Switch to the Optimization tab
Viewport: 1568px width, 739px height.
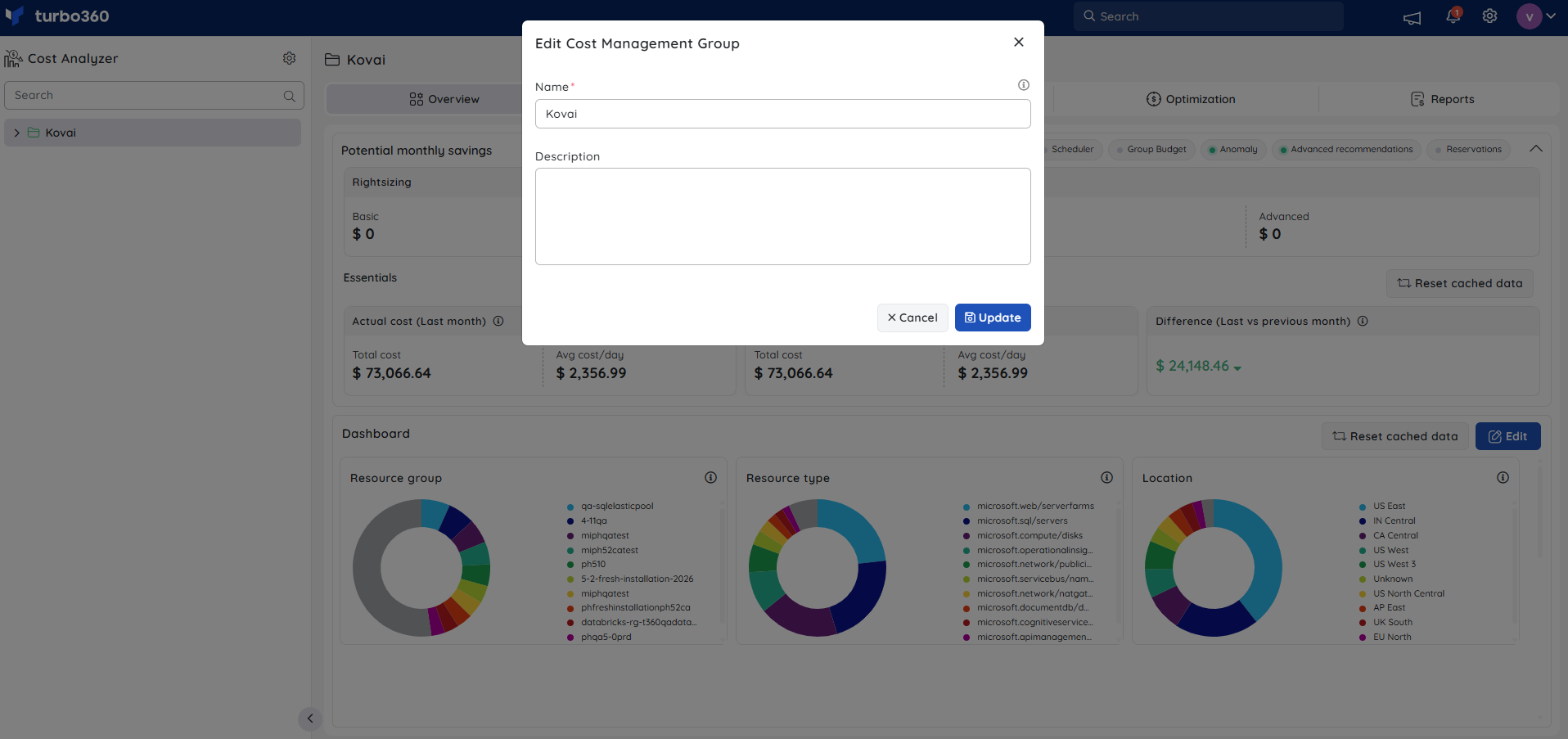tap(1191, 99)
